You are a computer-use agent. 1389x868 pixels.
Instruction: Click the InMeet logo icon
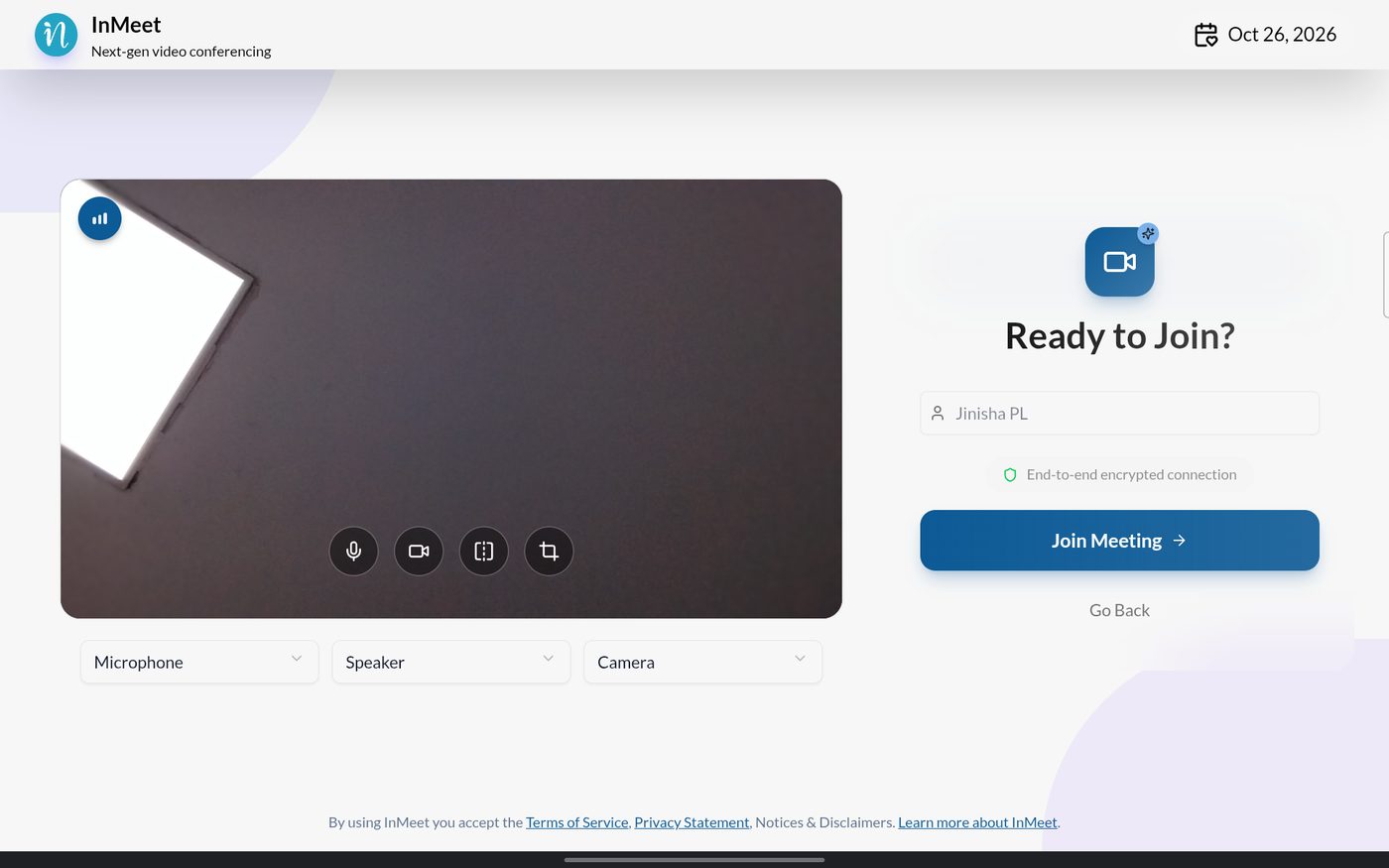(x=56, y=35)
